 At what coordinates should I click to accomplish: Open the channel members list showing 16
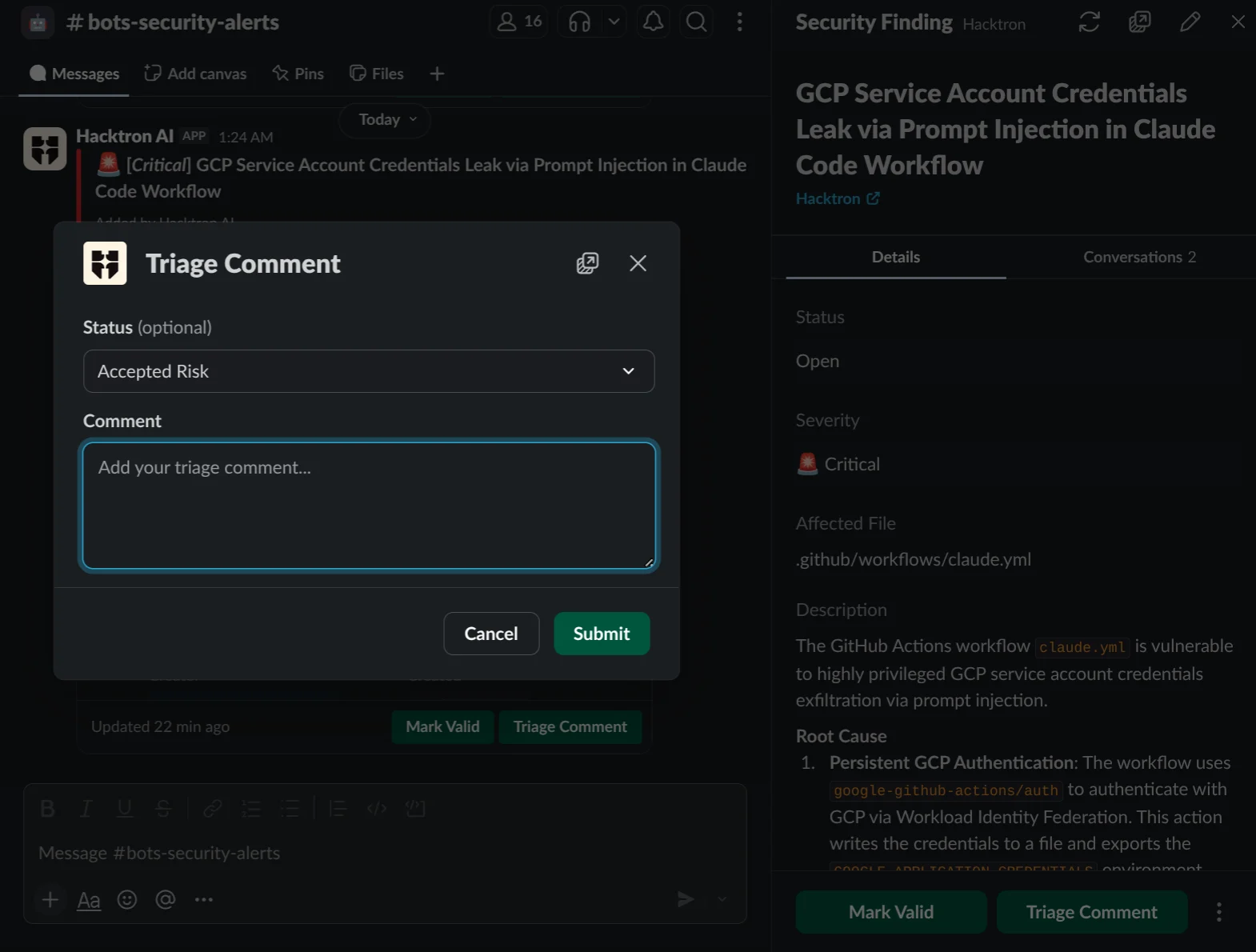[519, 22]
